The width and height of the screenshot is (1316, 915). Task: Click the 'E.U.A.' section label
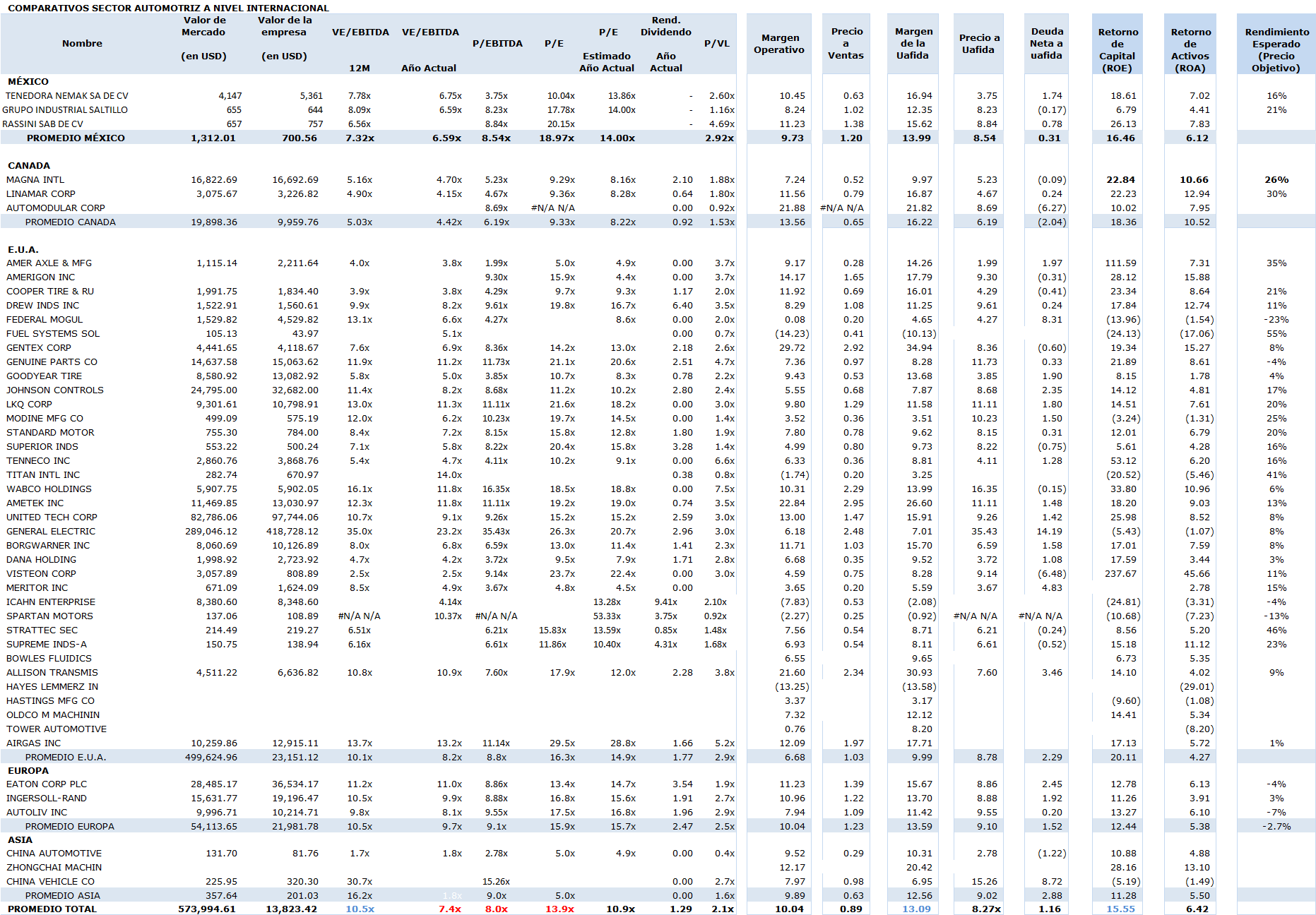point(23,250)
